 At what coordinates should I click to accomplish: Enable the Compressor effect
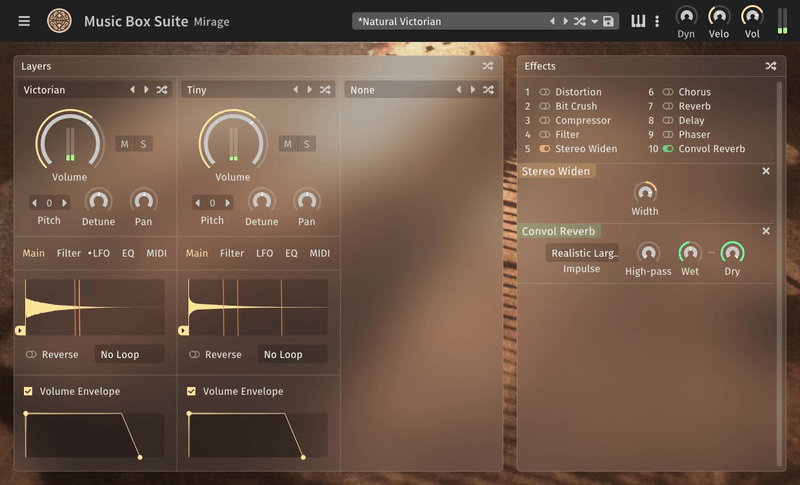545,120
